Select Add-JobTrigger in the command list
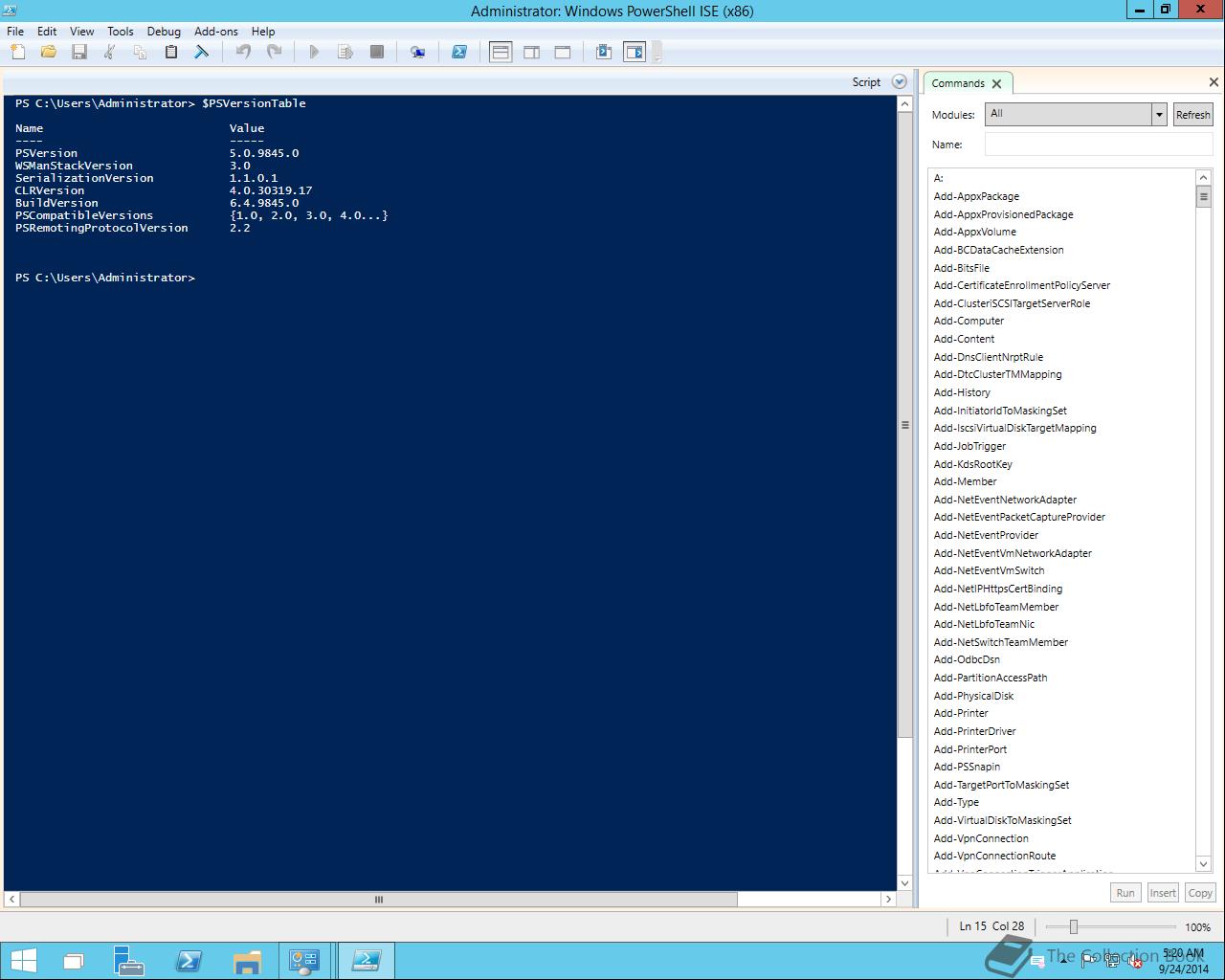The image size is (1225, 980). coord(969,446)
